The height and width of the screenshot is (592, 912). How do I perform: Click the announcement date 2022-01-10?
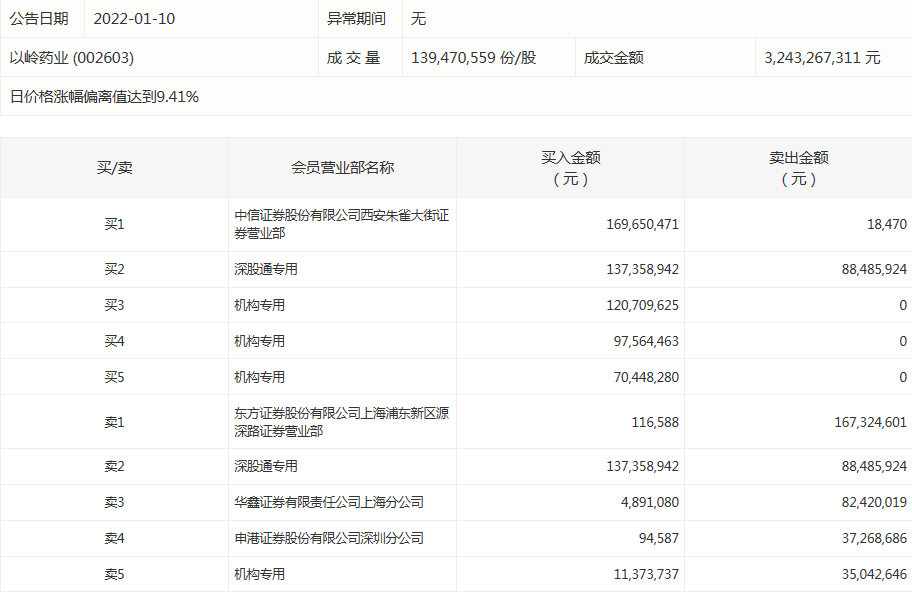coord(134,19)
